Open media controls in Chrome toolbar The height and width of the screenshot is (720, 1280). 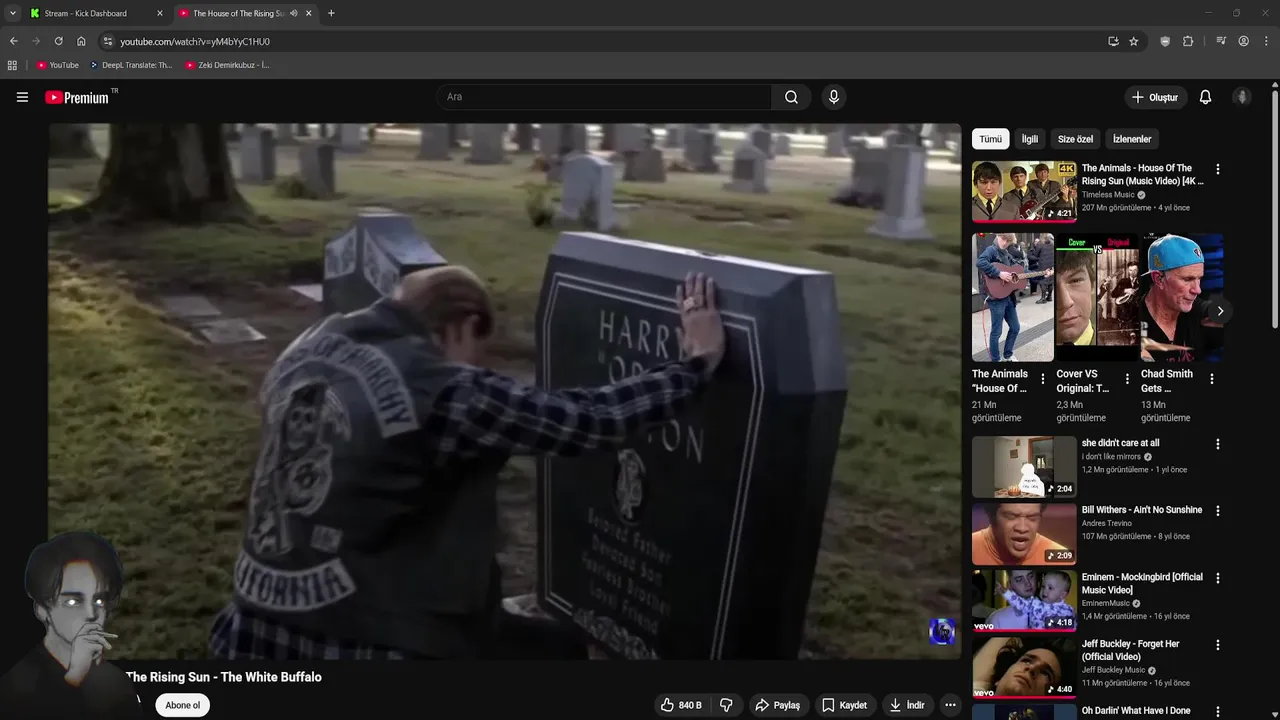1221,41
